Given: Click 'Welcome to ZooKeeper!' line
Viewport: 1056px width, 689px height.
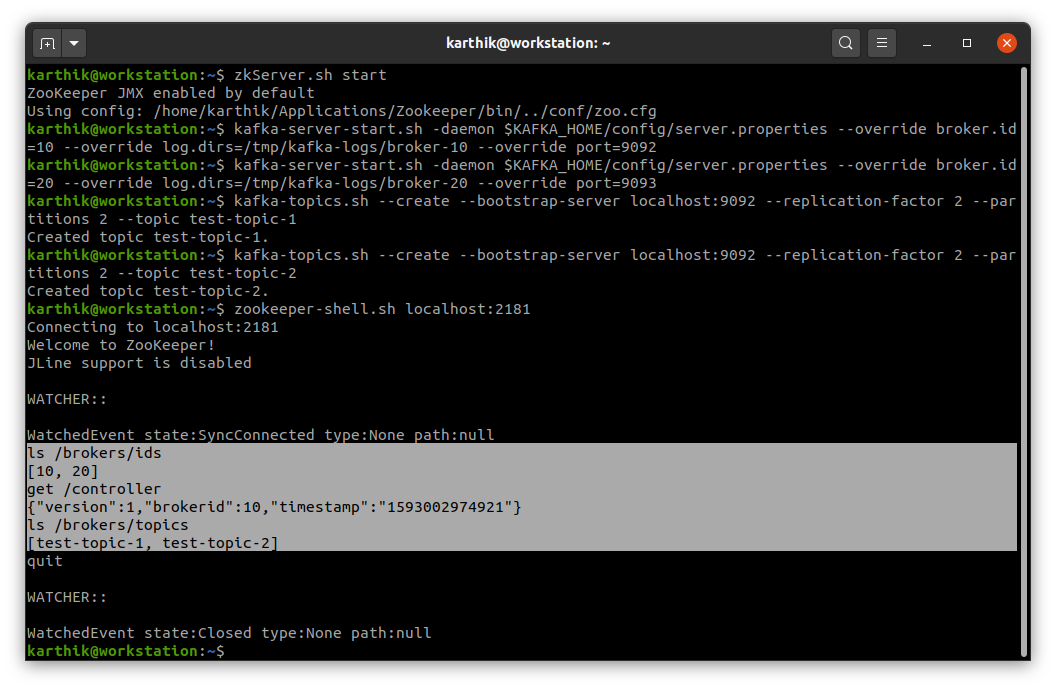Looking at the screenshot, I should coord(121,345).
